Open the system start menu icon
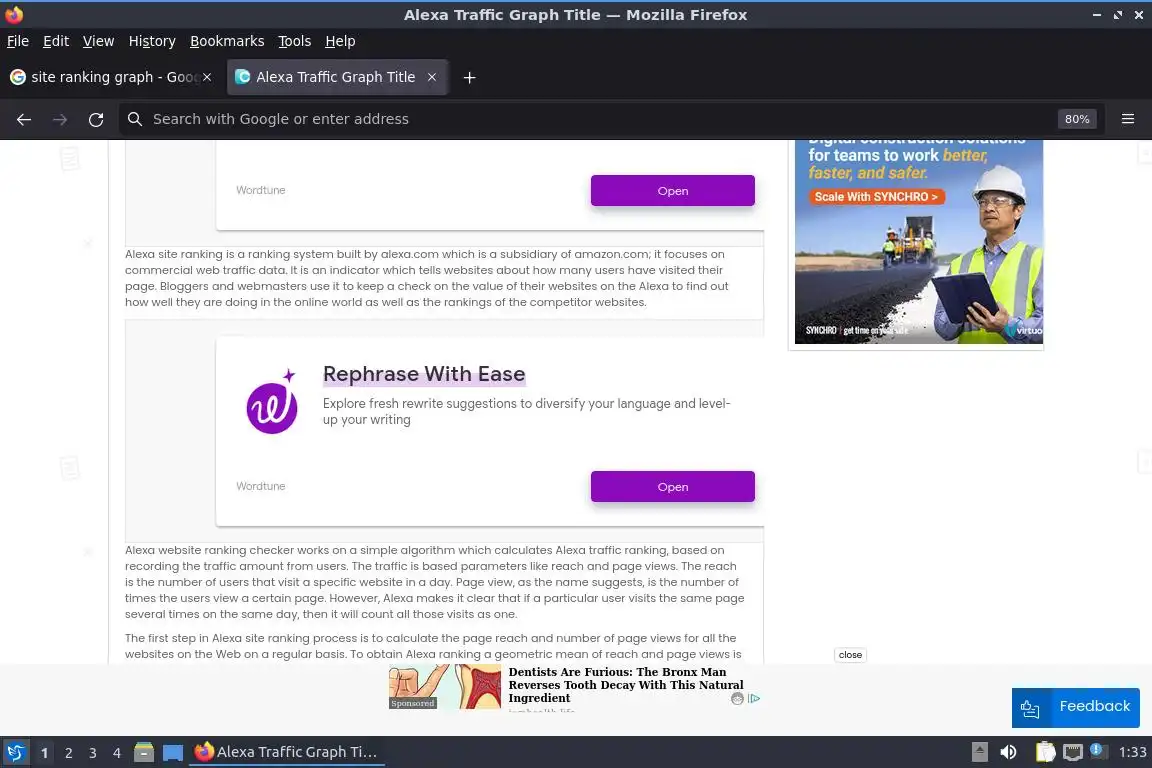The height and width of the screenshot is (768, 1152). pos(15,752)
